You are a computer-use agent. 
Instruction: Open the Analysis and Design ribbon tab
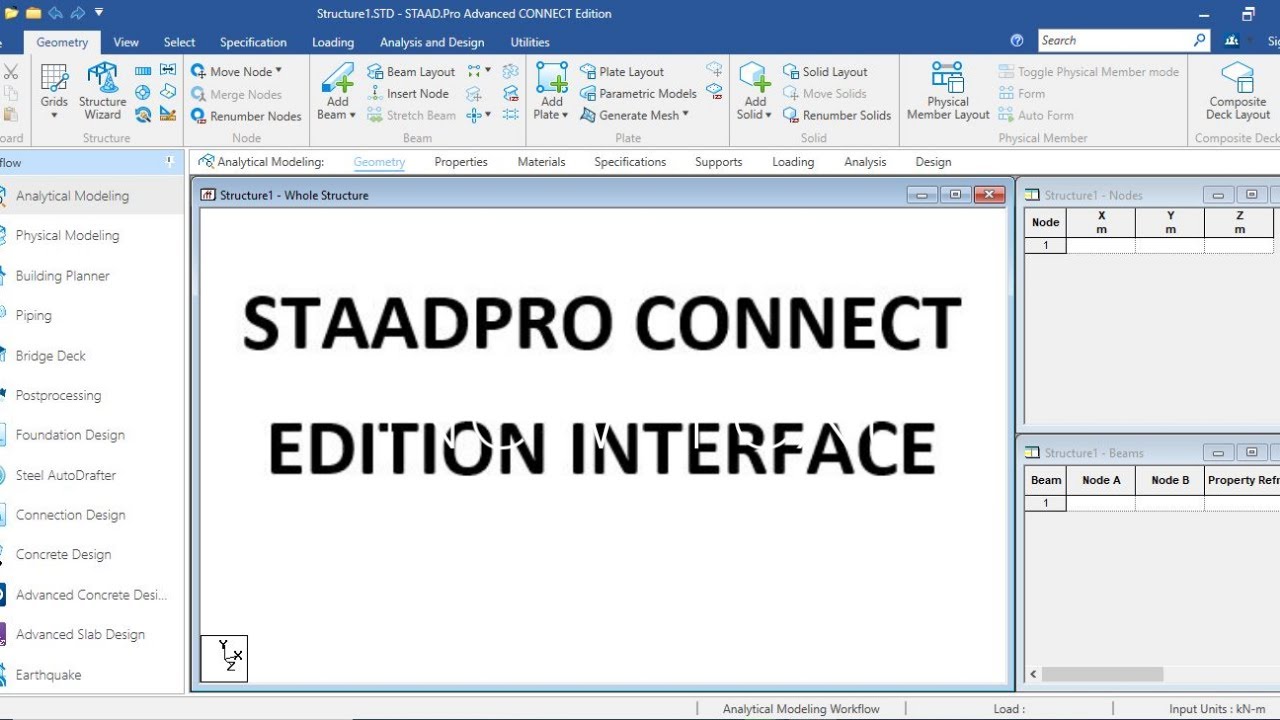pyautogui.click(x=432, y=42)
